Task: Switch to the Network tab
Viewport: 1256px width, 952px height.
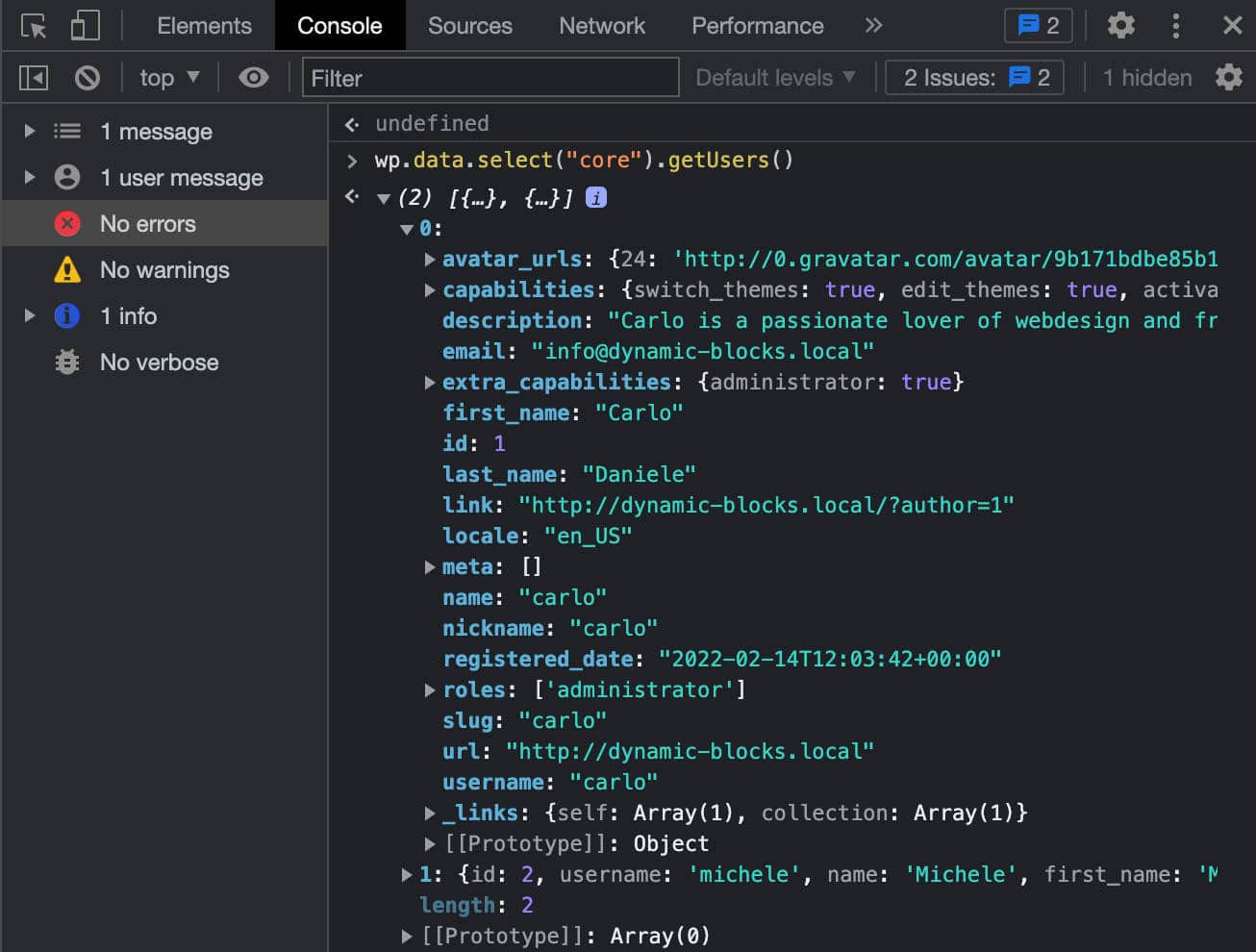Action: (601, 26)
